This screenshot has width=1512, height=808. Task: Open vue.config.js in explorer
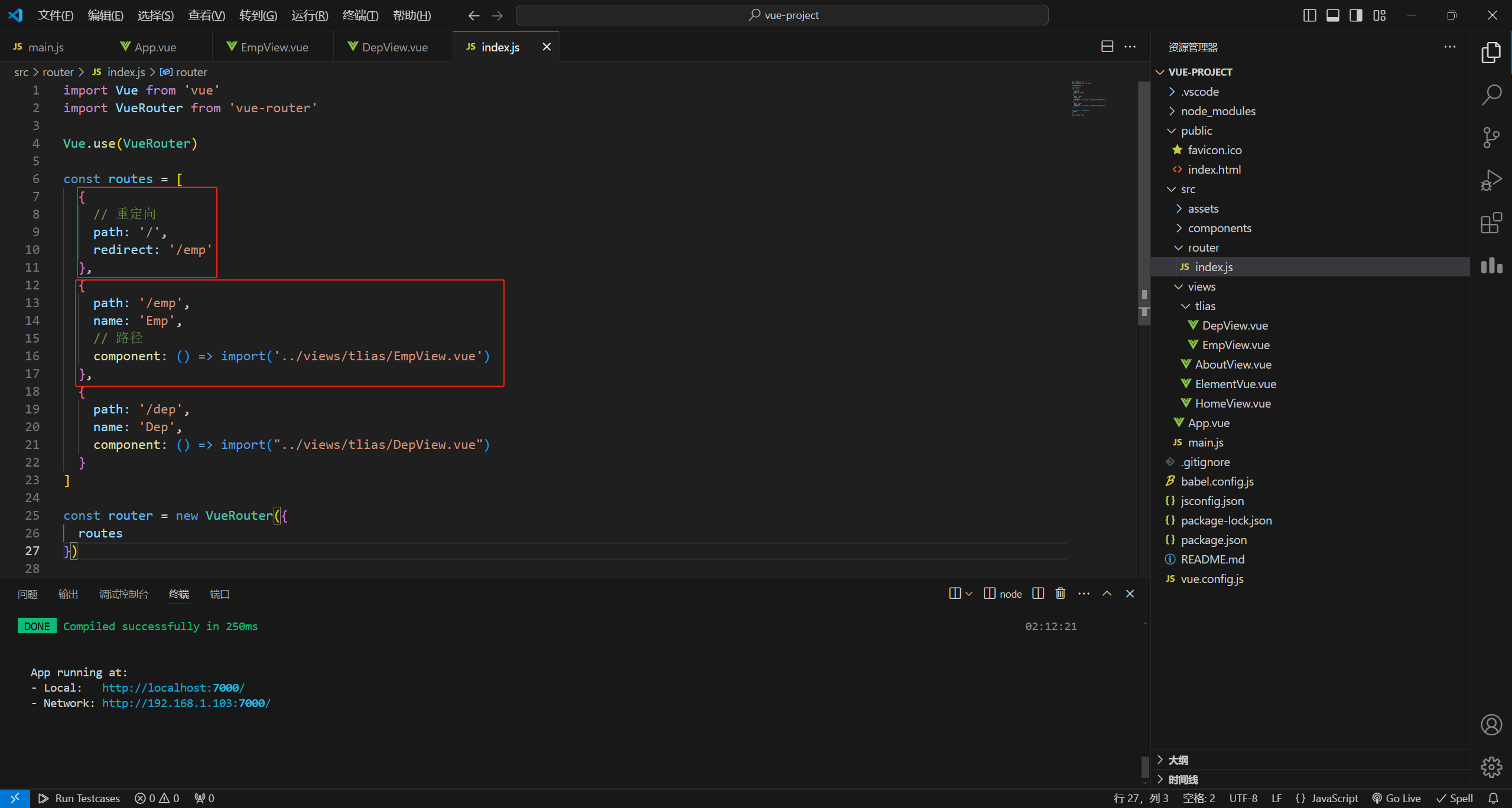1311,579
